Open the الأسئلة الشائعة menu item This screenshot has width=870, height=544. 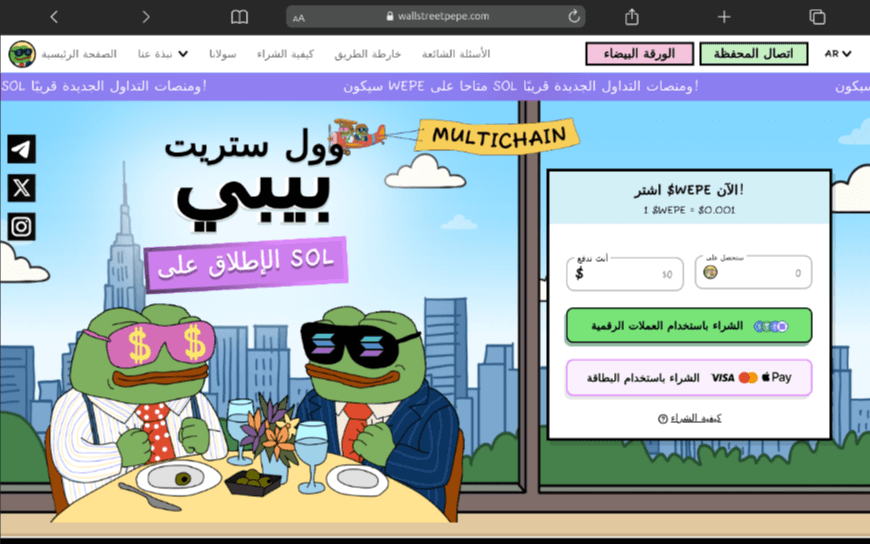click(455, 54)
